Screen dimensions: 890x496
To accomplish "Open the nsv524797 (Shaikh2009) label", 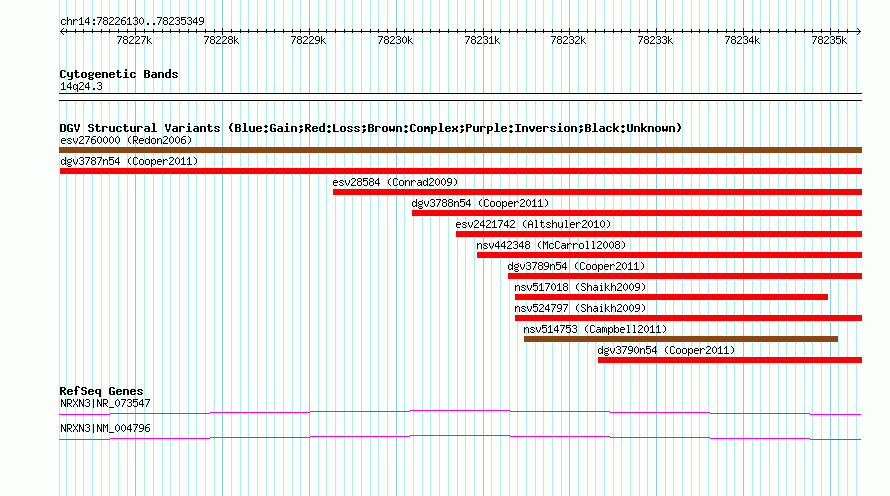I will point(580,308).
